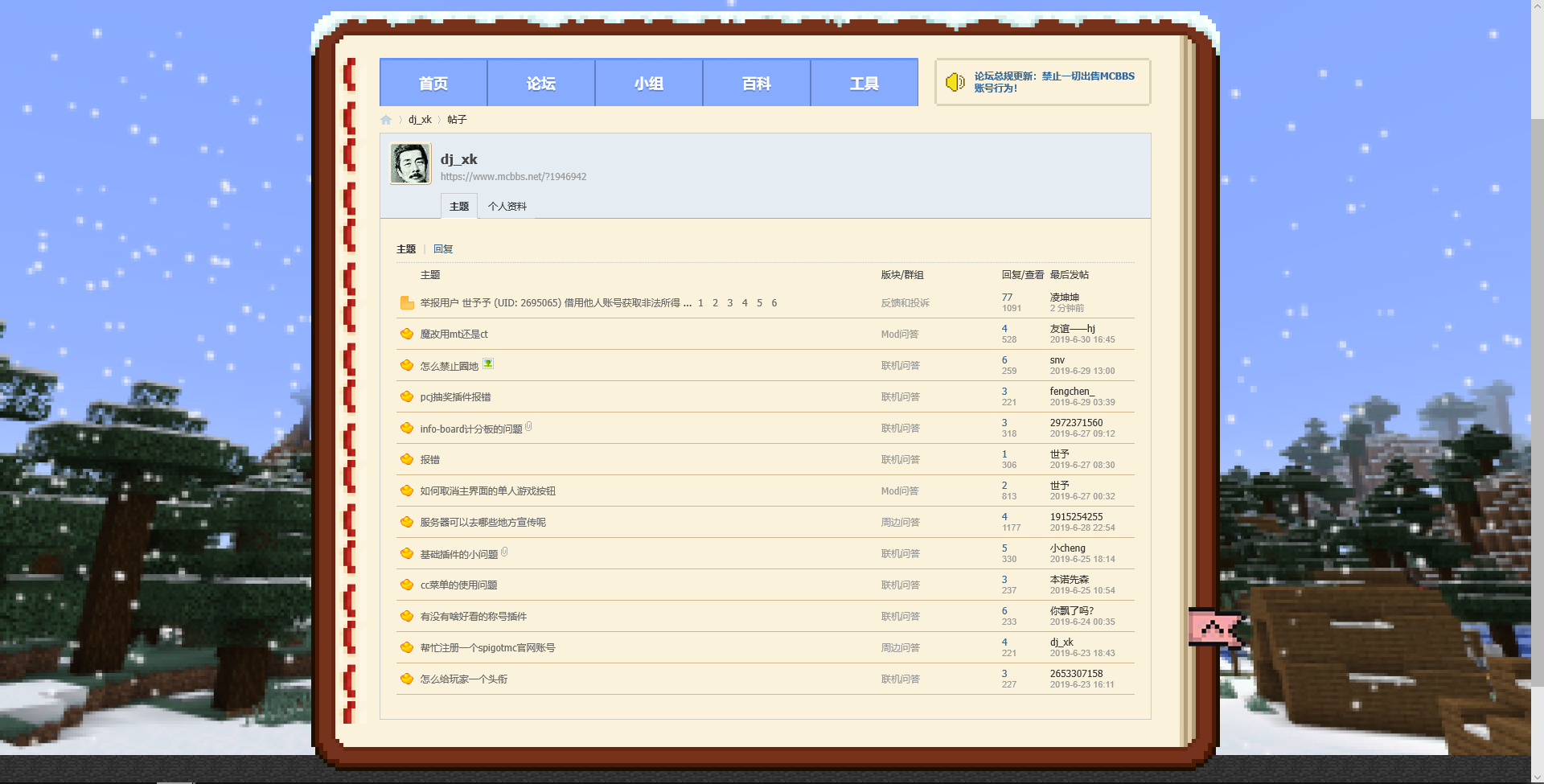Screen dimensions: 1544x784
Task: Open the 百科 navigation menu
Action: click(757, 83)
